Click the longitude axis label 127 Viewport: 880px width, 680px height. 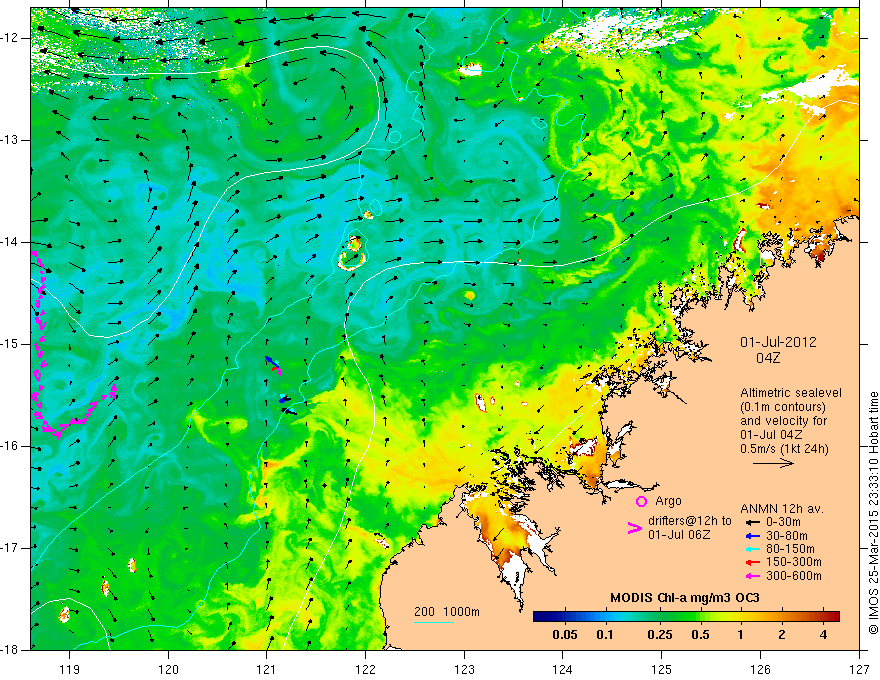coord(859,670)
